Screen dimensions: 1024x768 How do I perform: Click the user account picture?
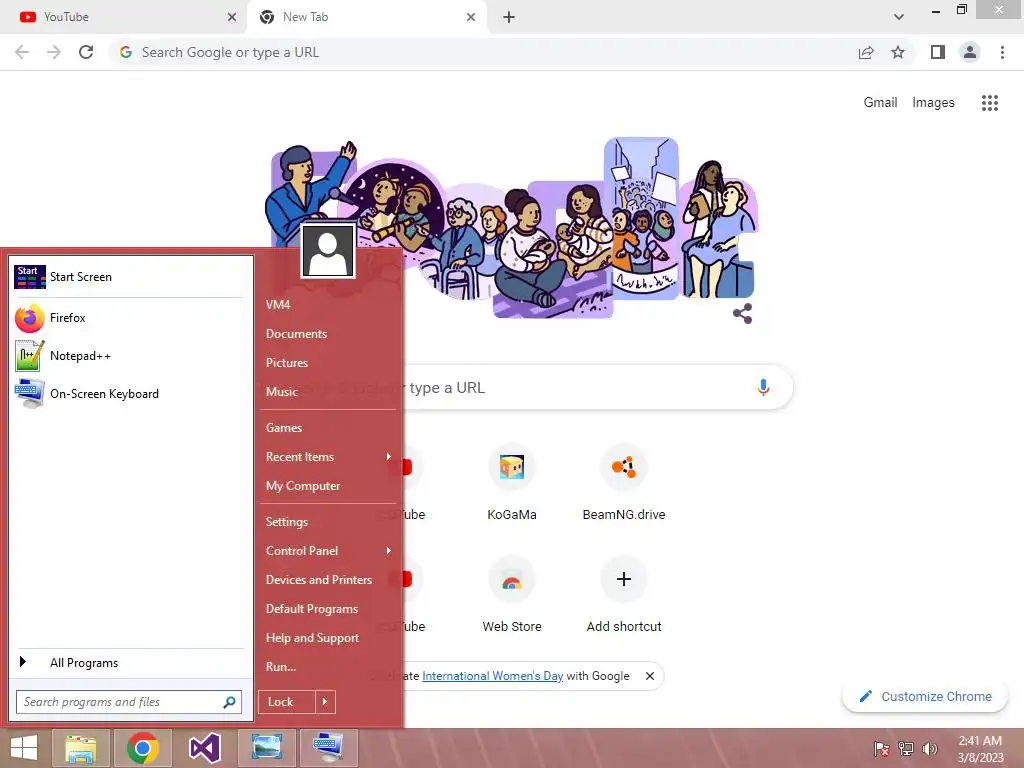pos(328,251)
